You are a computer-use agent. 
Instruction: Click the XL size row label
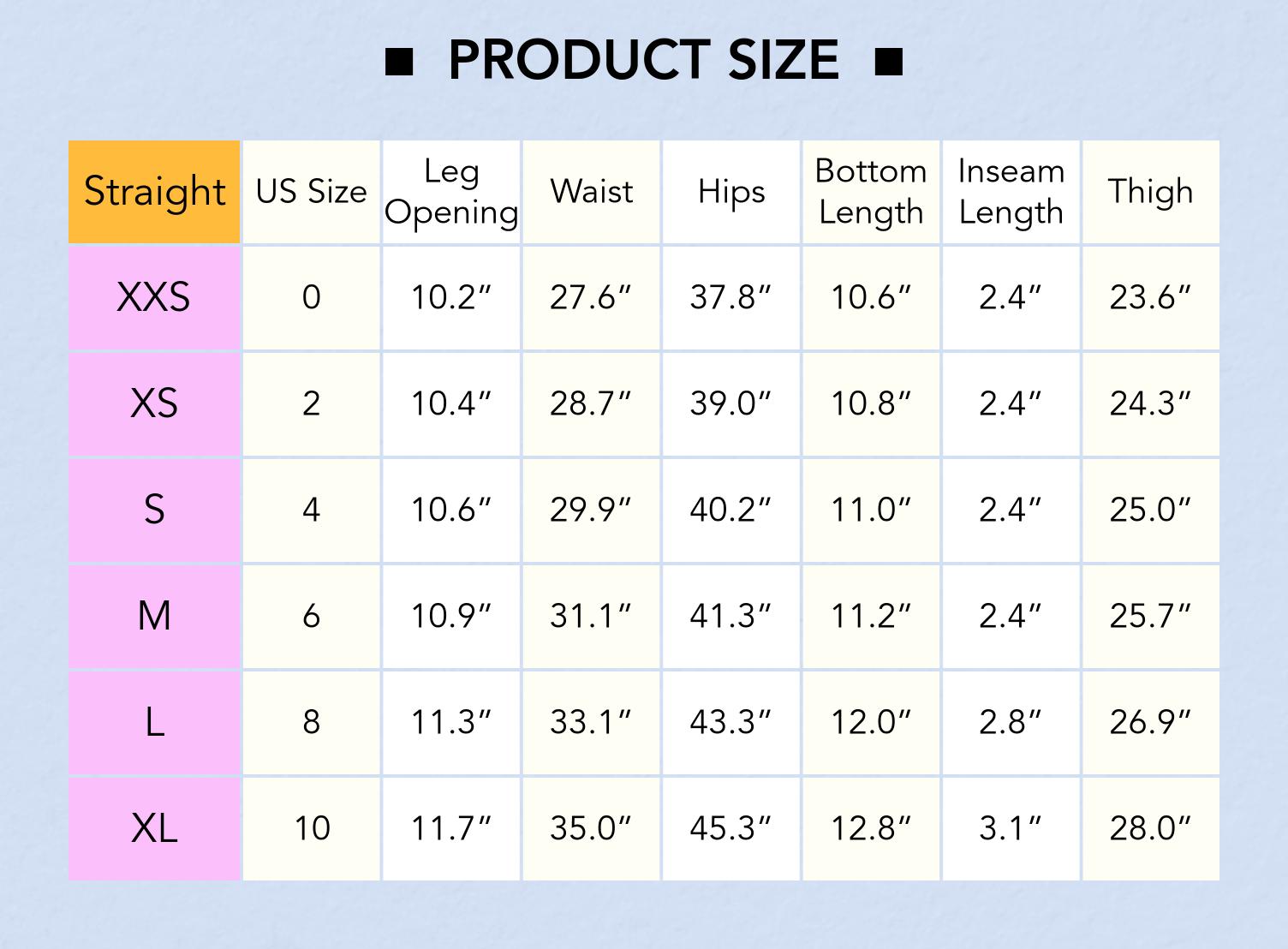click(154, 828)
